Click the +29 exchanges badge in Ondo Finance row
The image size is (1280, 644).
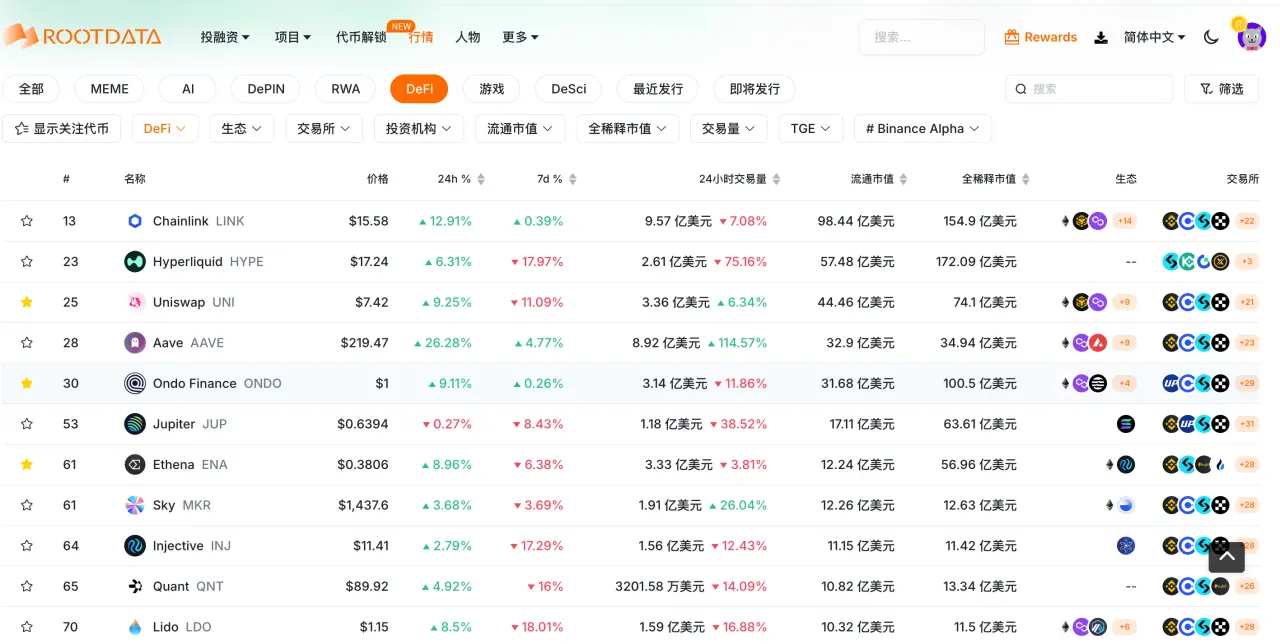[1247, 383]
